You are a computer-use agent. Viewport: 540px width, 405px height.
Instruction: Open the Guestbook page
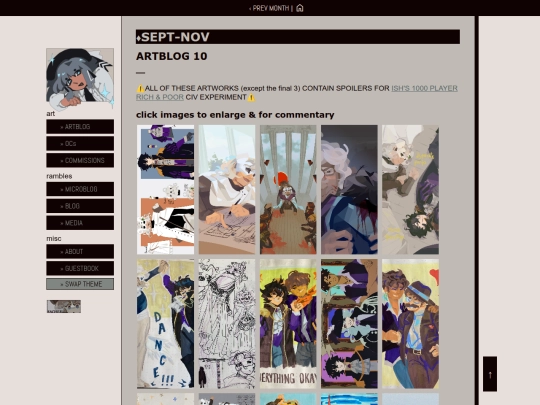(x=80, y=268)
